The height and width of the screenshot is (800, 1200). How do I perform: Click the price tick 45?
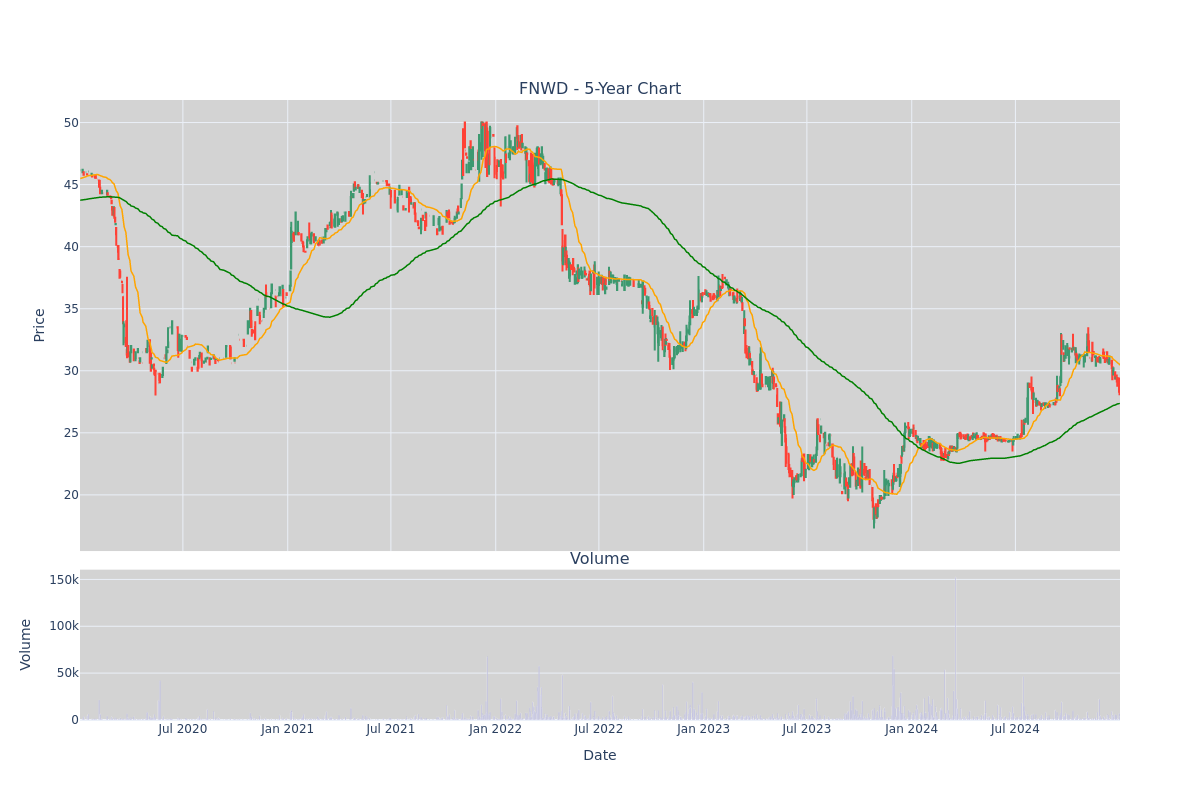[71, 185]
